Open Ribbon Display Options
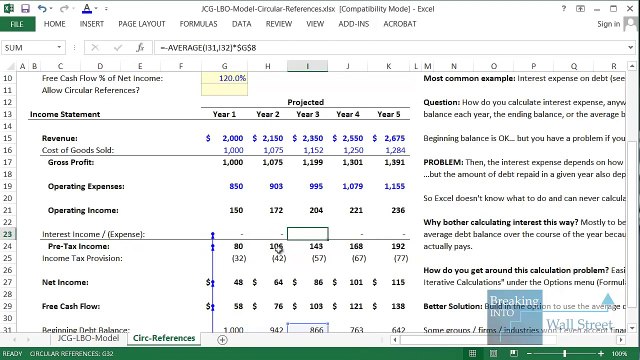Screen dimensions: 640x360 tap(580, 9)
